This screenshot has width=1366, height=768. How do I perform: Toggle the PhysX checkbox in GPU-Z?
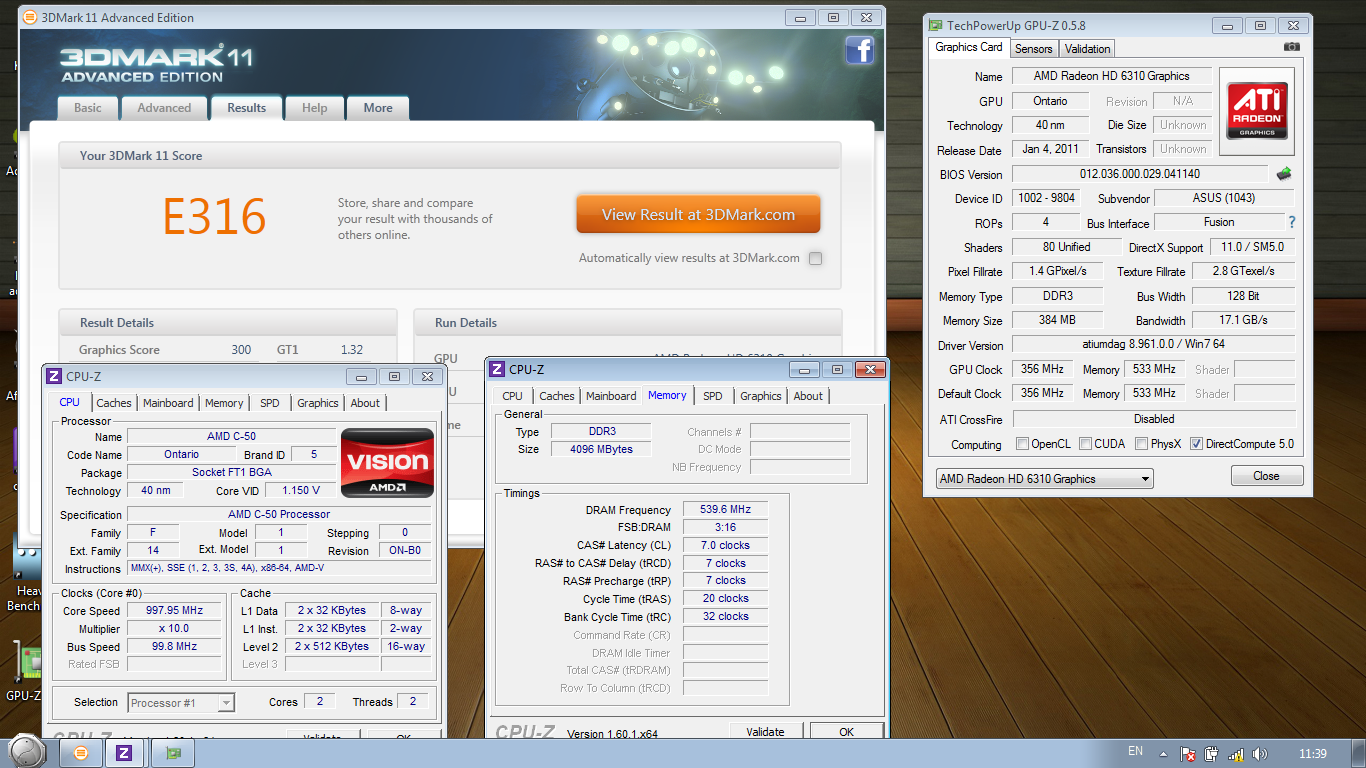pos(1142,444)
